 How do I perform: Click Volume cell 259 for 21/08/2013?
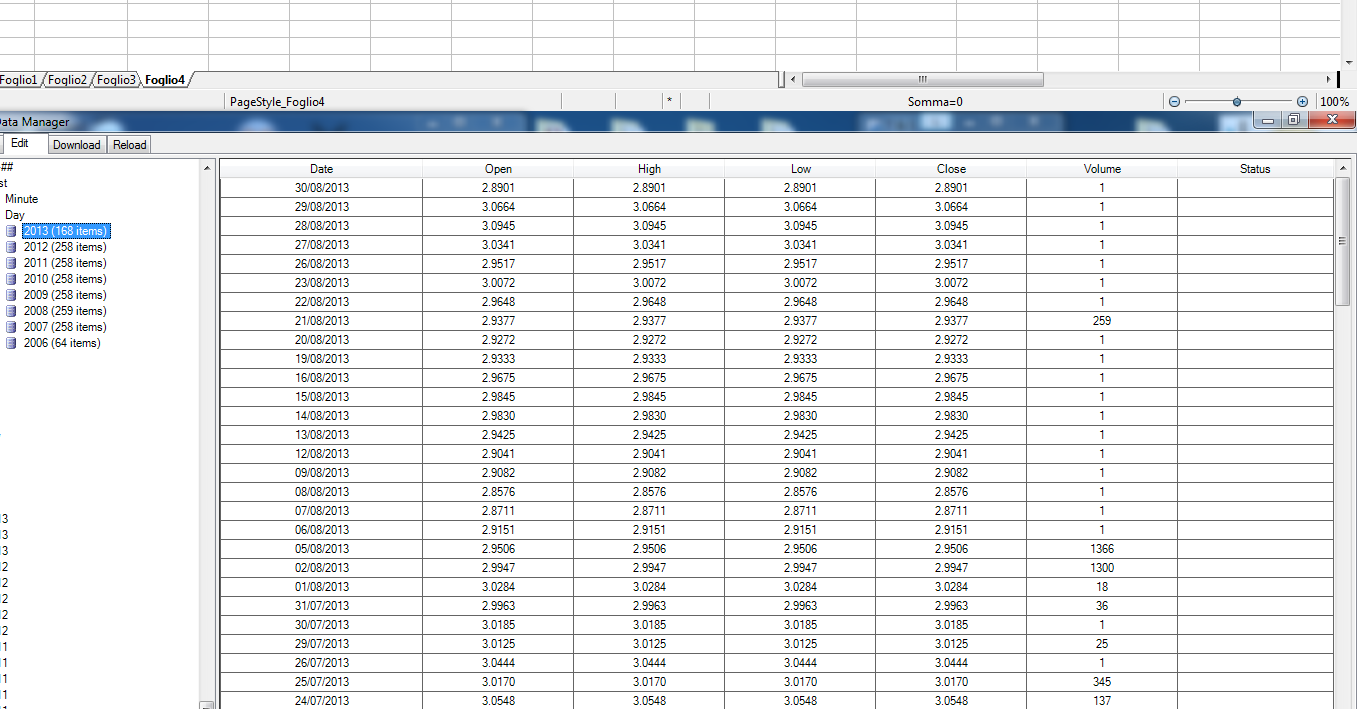pyautogui.click(x=1102, y=321)
